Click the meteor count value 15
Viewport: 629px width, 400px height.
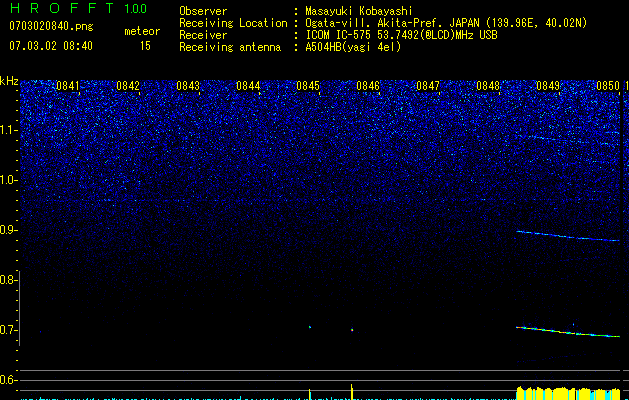pyautogui.click(x=145, y=46)
